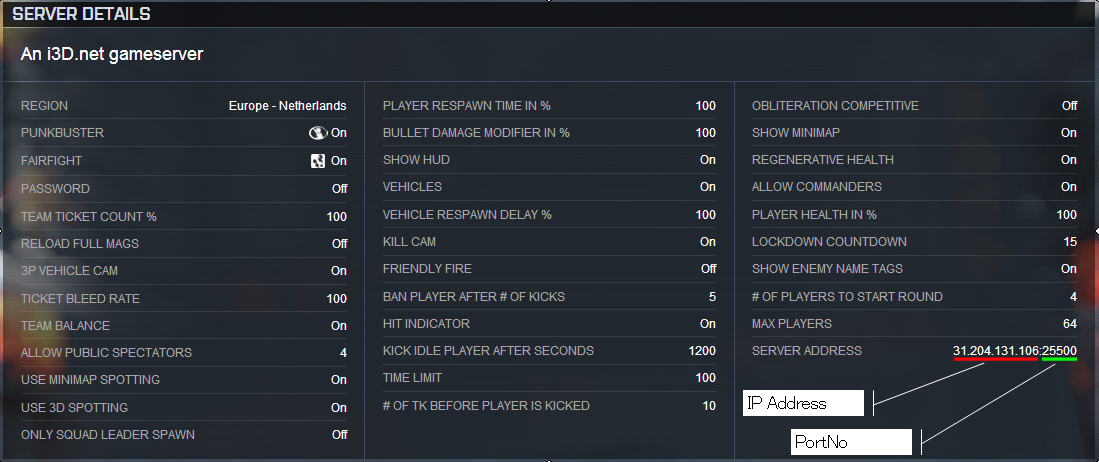The image size is (1099, 462).
Task: Click the Obliteration Competitive Off value
Action: pyautogui.click(x=1070, y=106)
